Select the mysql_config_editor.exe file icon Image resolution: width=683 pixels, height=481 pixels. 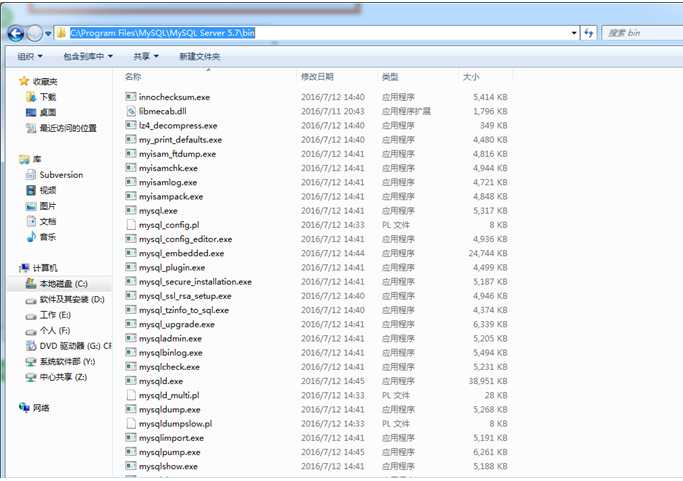[x=131, y=239]
